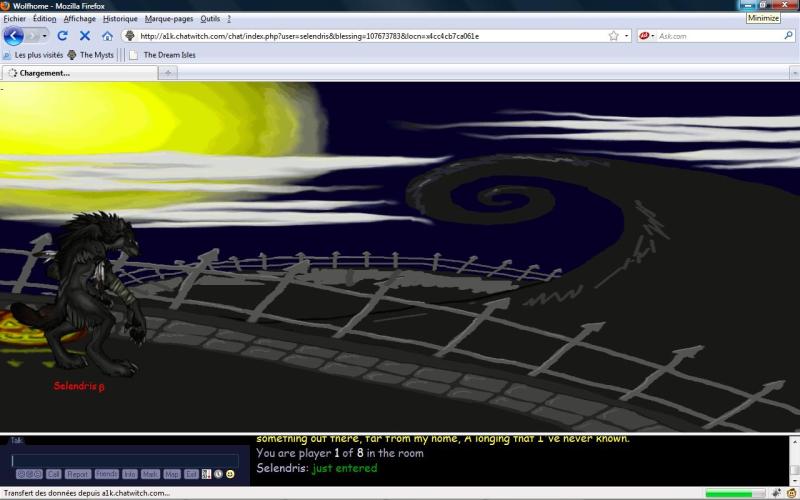The image size is (800, 500).
Task: Open the smiley emoticon picker in chat
Action: coord(230,474)
